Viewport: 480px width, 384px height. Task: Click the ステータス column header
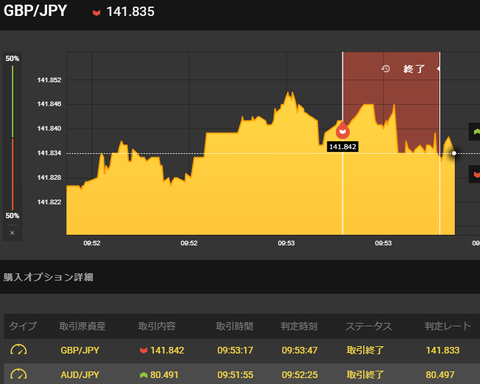pos(369,326)
